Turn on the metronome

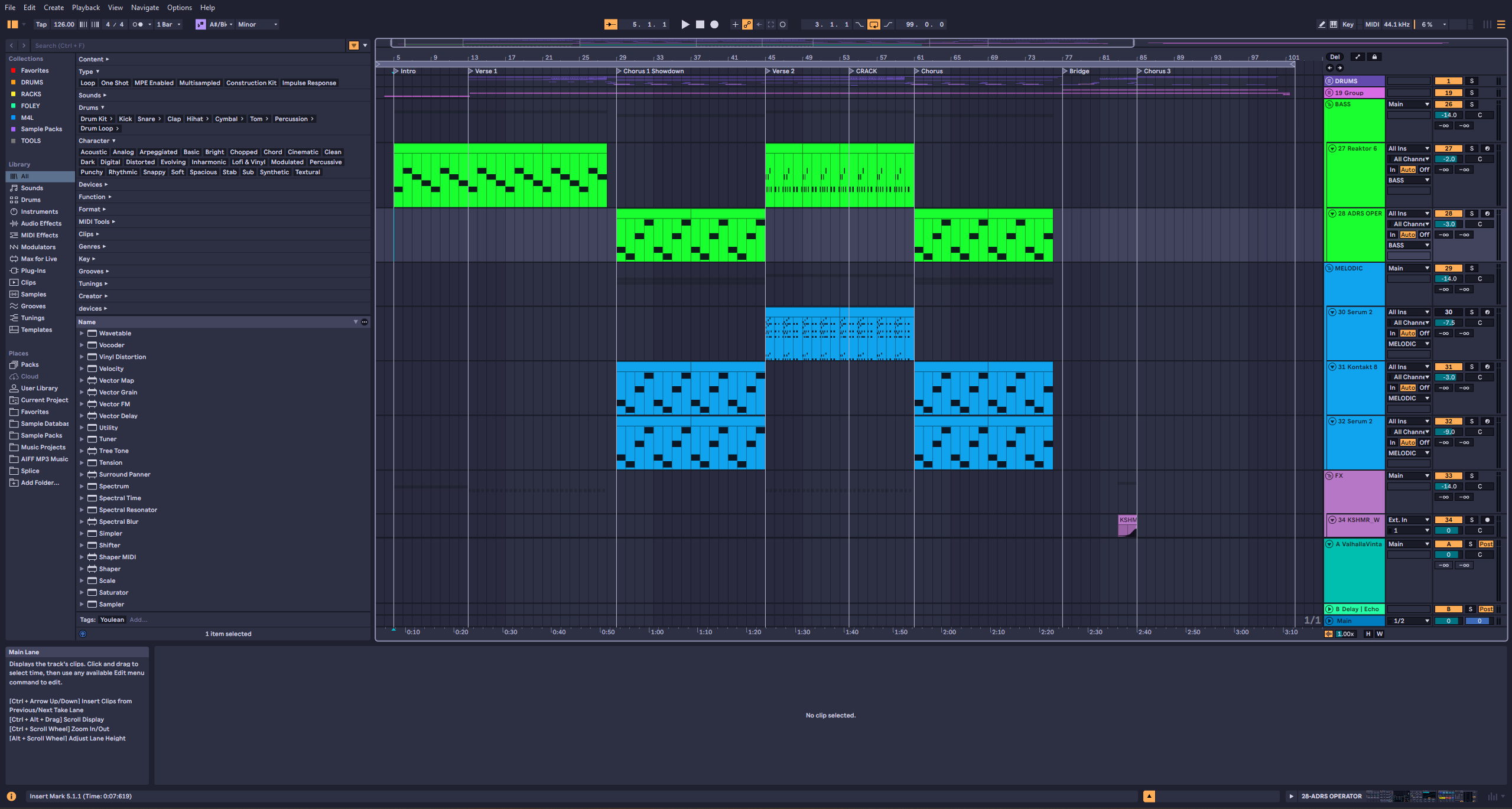[x=137, y=24]
